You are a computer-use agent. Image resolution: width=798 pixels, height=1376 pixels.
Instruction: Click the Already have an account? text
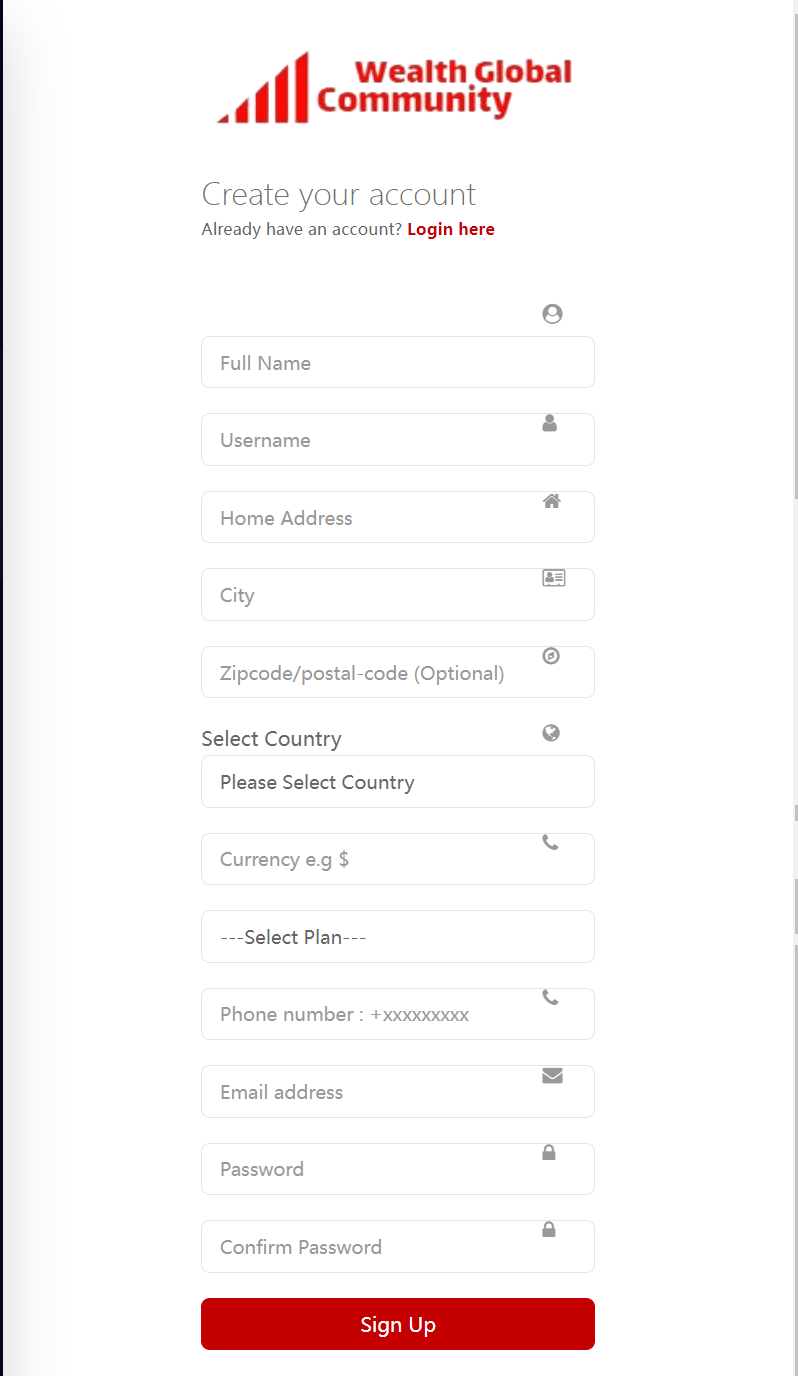pos(302,229)
